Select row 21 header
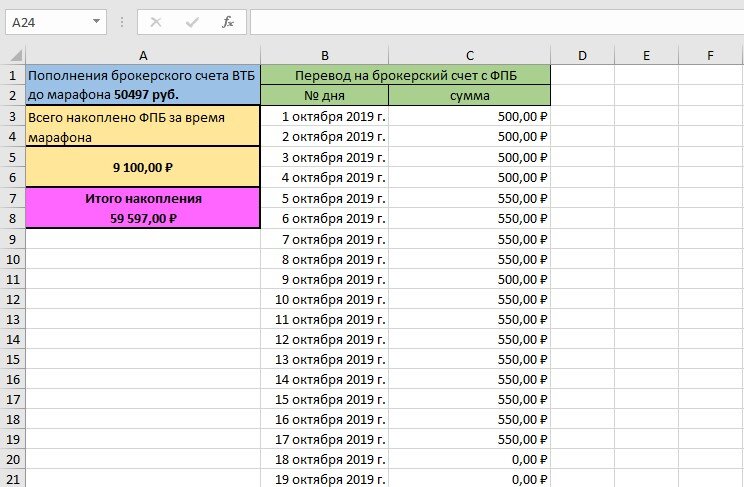 (13, 478)
